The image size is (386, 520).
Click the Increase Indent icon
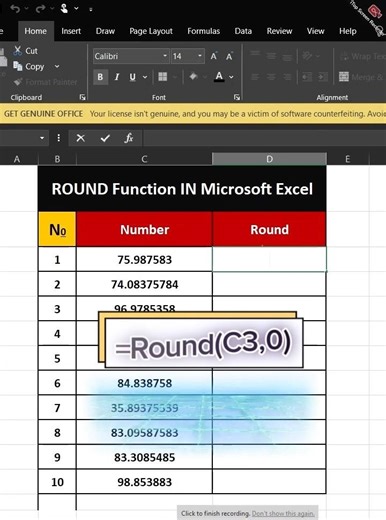tap(323, 77)
